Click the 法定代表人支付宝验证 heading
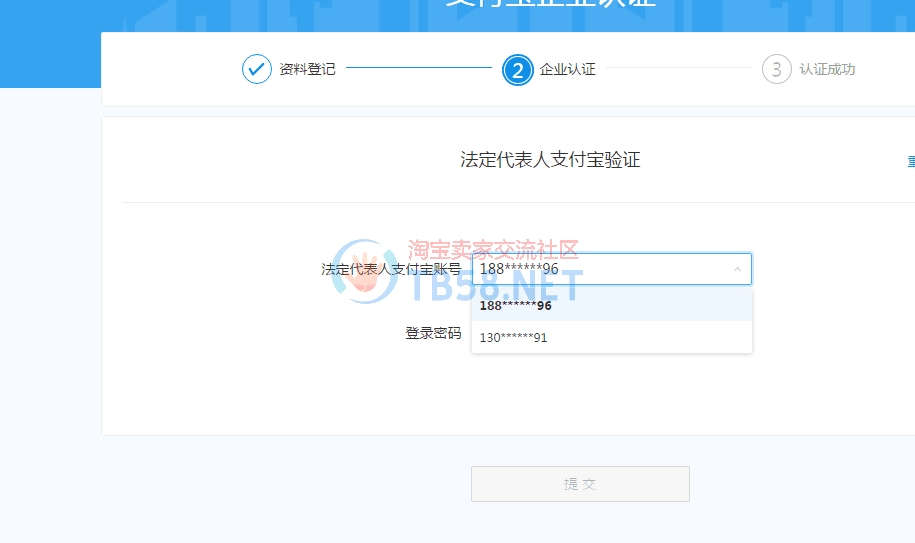The image size is (915, 543). [550, 159]
